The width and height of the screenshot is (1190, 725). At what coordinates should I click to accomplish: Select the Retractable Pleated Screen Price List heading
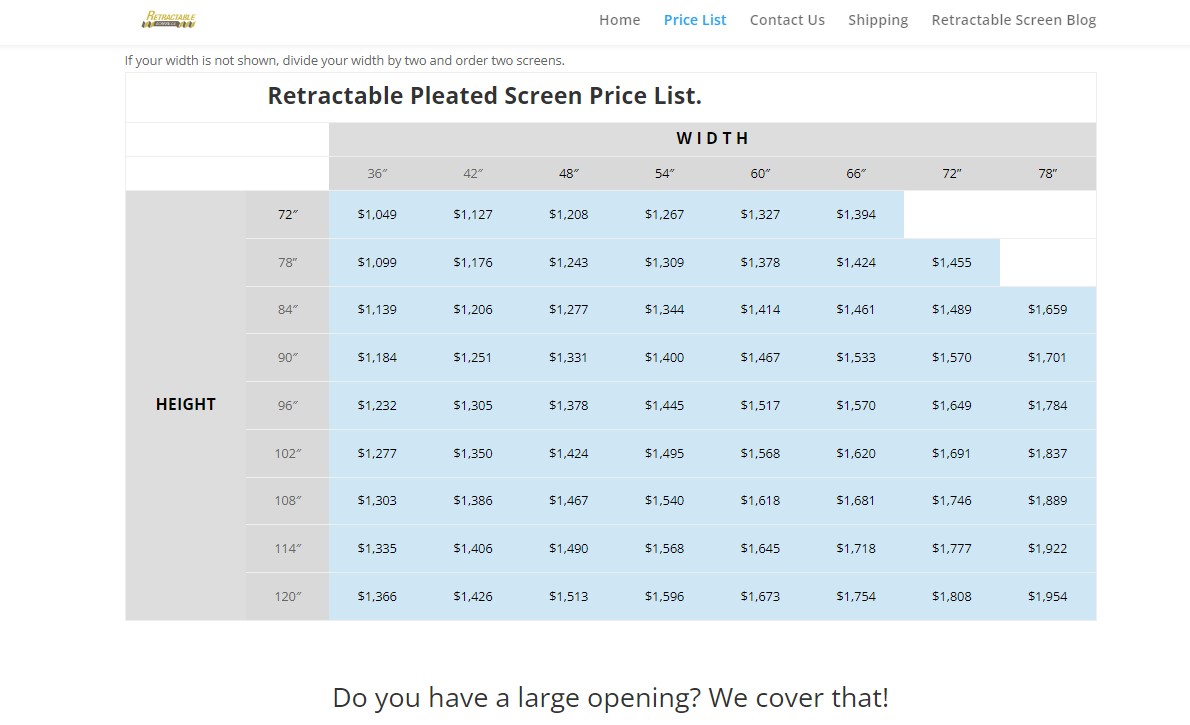(x=484, y=96)
